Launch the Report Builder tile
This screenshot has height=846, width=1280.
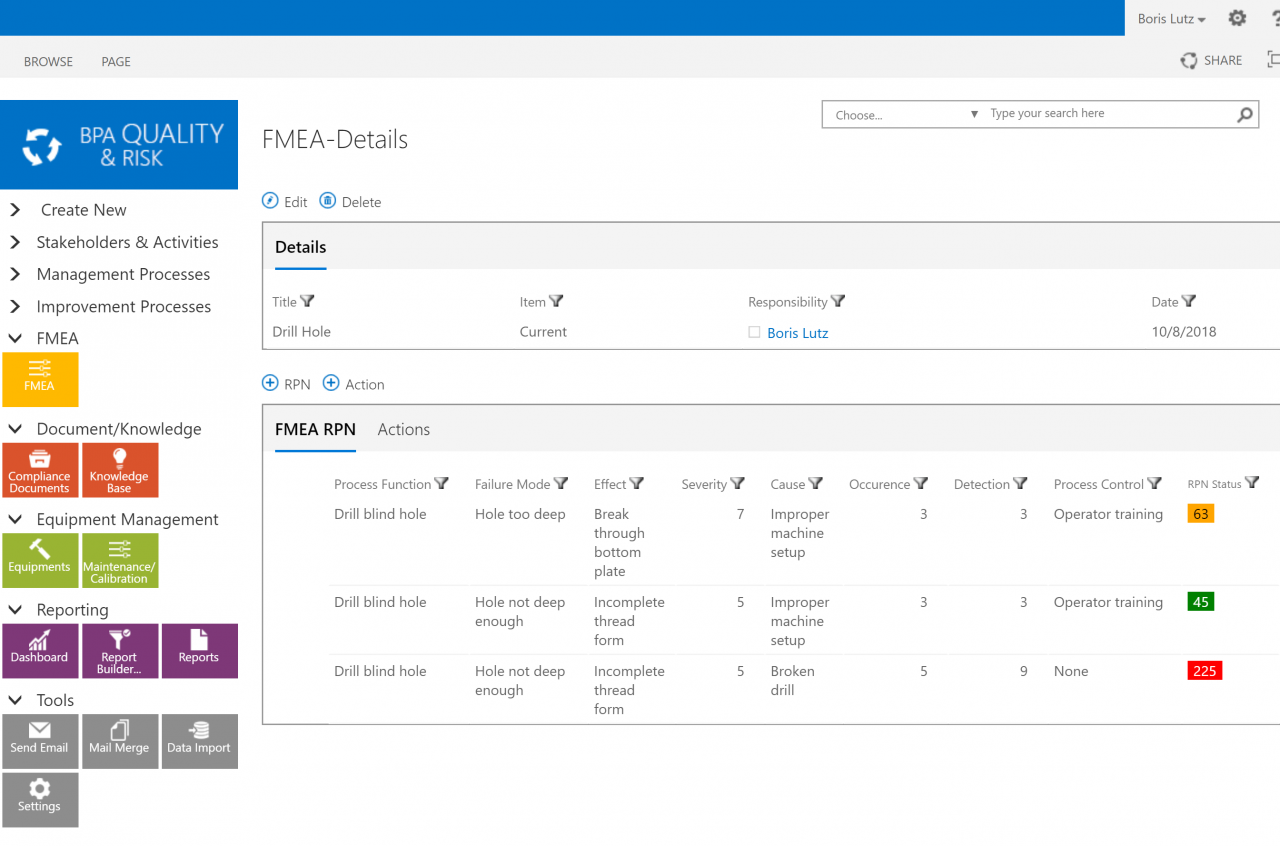119,650
